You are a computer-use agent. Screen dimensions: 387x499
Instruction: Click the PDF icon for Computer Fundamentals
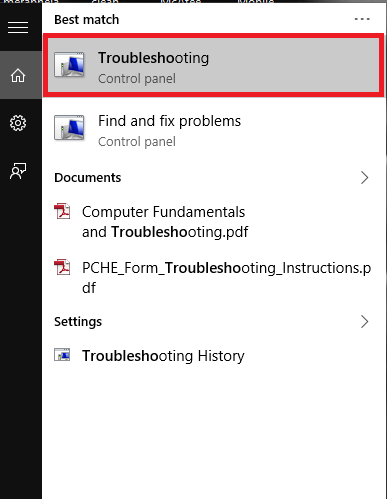coord(62,211)
